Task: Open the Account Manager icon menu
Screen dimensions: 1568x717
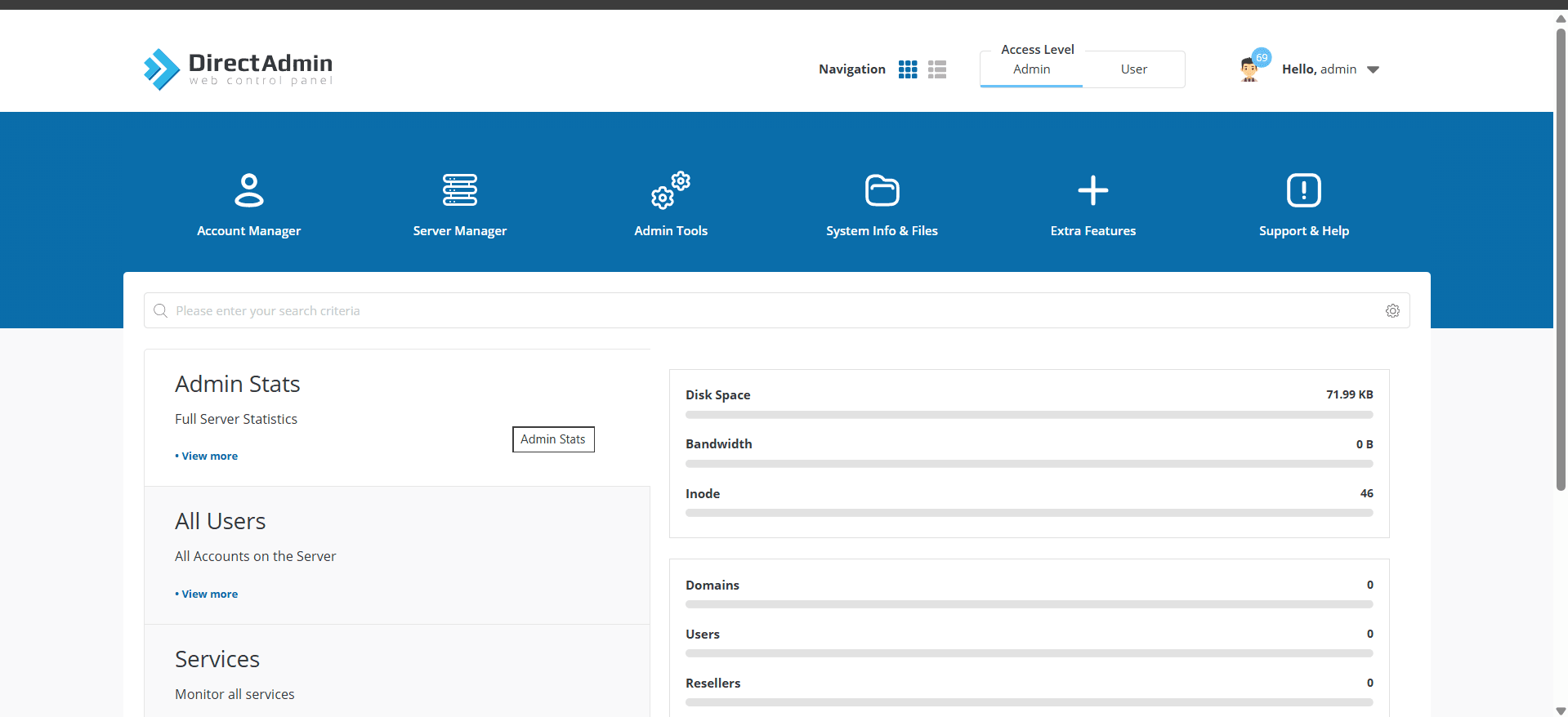Action: (248, 190)
